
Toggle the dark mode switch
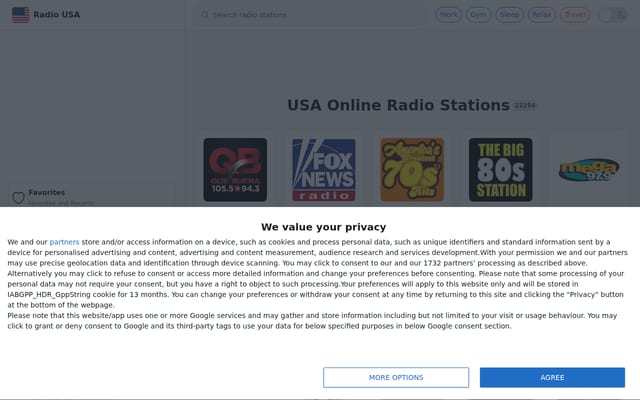613,15
